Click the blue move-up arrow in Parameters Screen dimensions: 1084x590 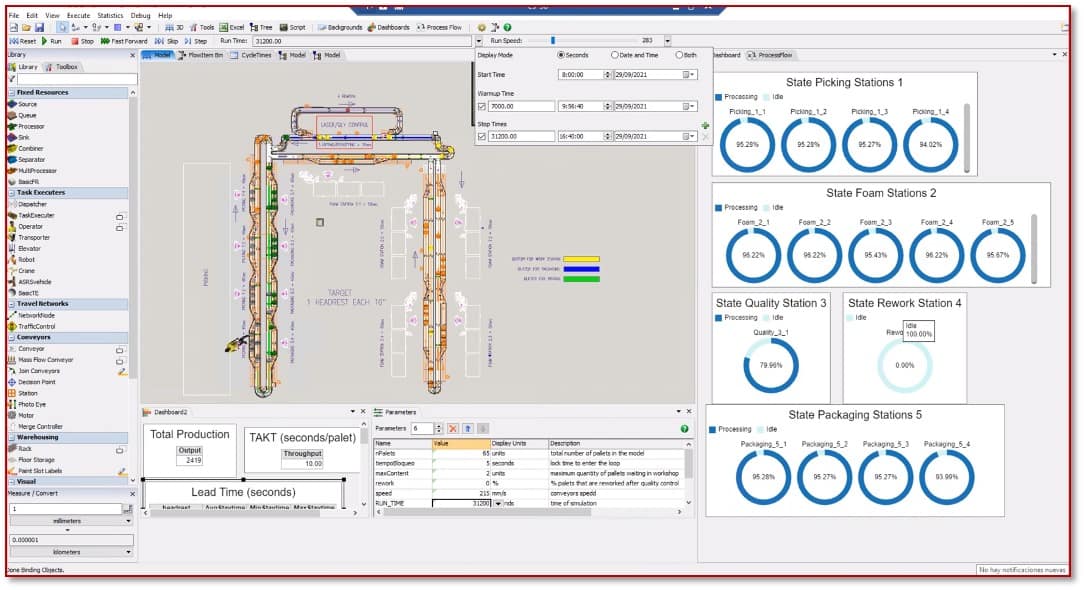coord(468,429)
